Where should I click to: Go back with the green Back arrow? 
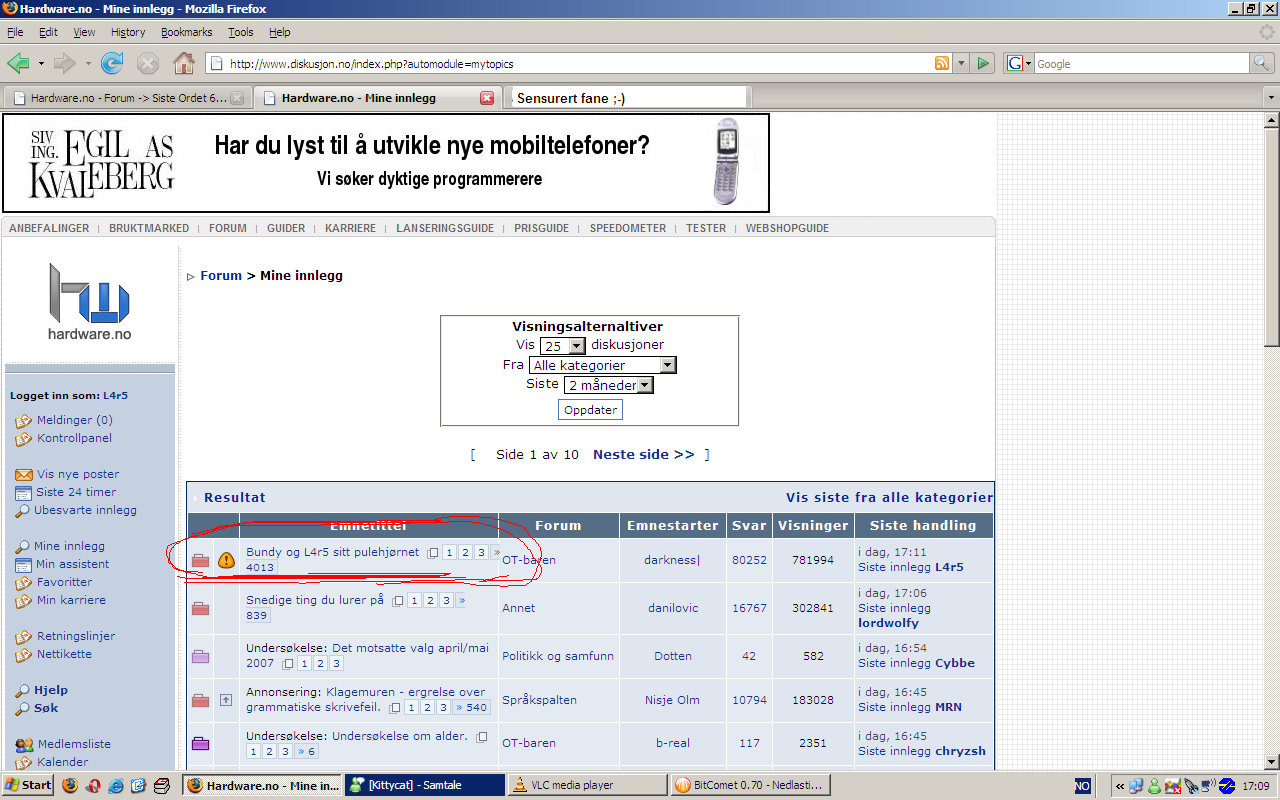pyautogui.click(x=19, y=63)
